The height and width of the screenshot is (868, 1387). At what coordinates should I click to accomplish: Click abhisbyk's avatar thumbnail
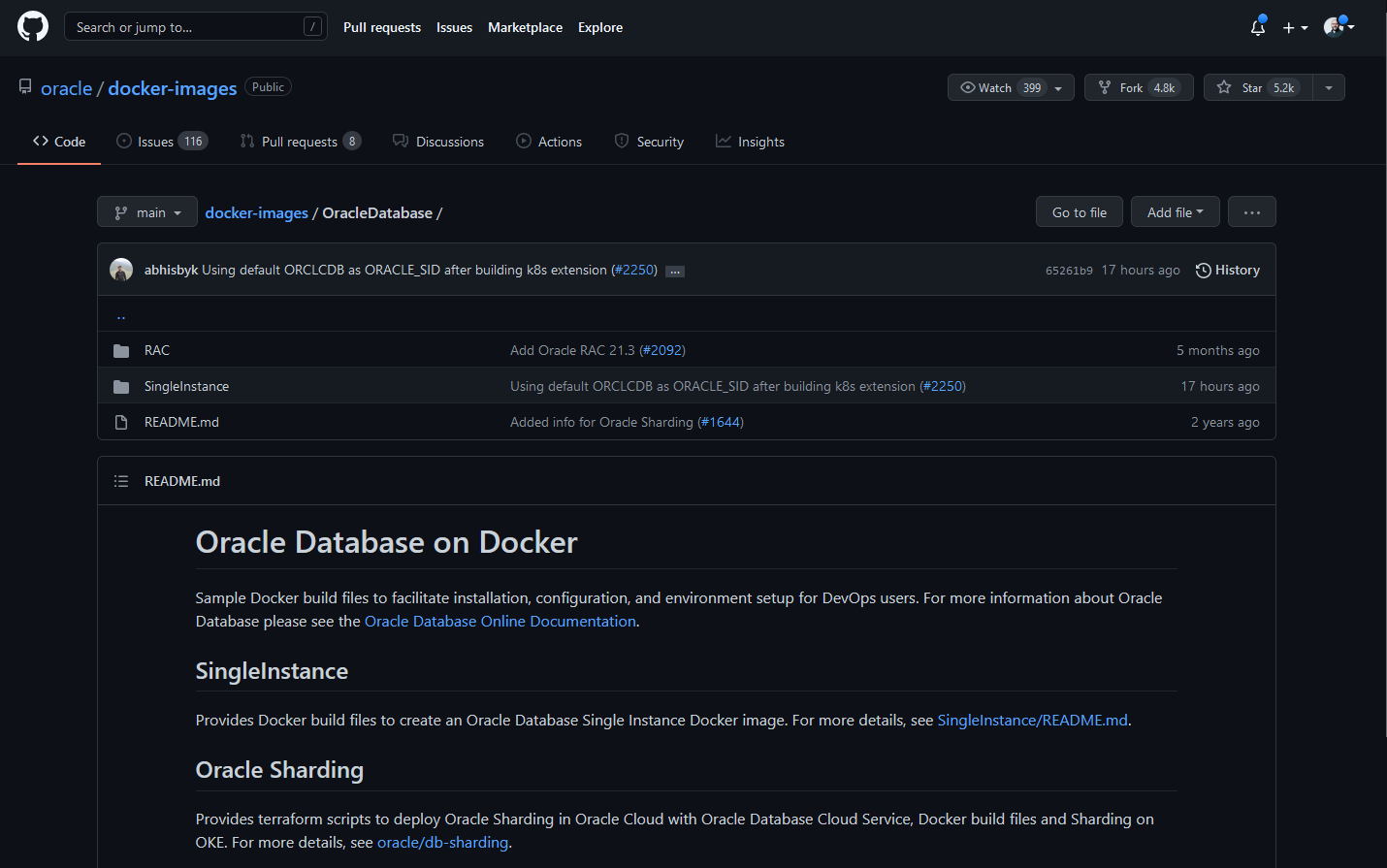pyautogui.click(x=121, y=270)
